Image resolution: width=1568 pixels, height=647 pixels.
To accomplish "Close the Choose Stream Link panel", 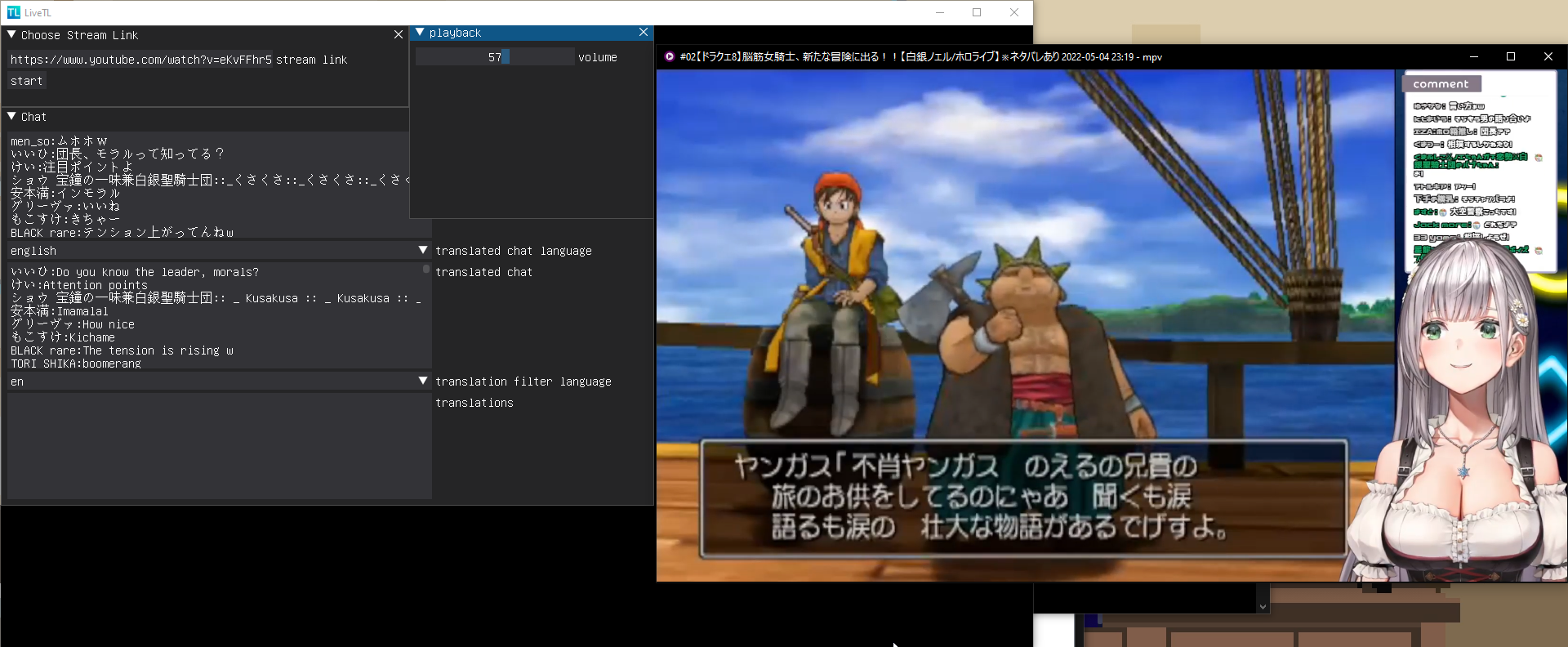I will pos(399,35).
